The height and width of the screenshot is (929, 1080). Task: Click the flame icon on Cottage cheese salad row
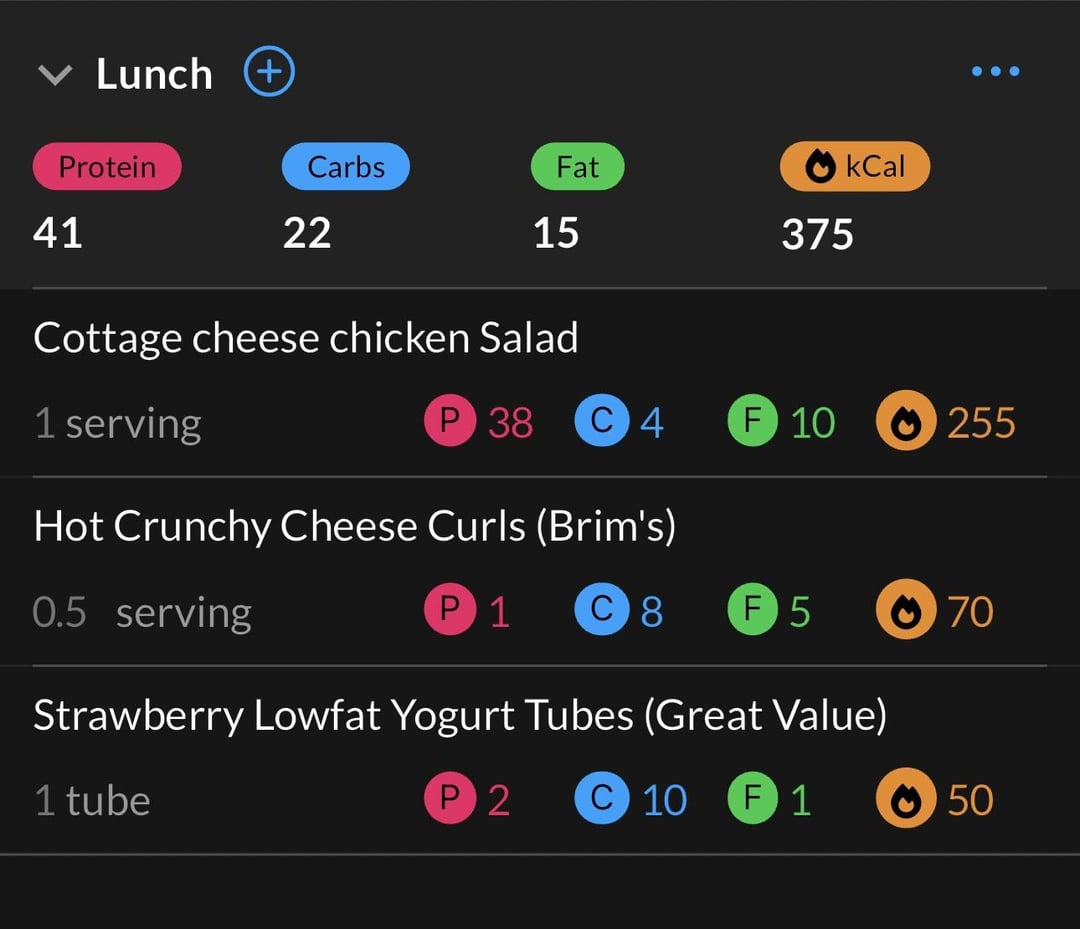pos(903,423)
